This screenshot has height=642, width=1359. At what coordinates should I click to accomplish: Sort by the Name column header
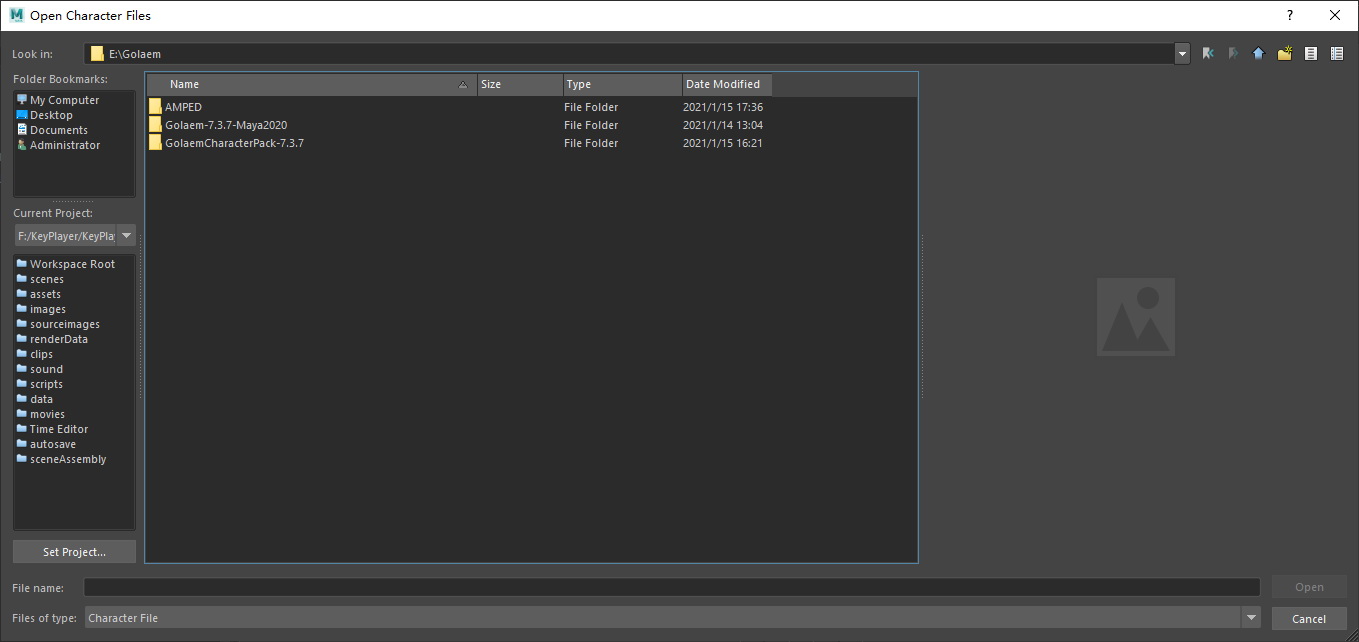(x=311, y=84)
